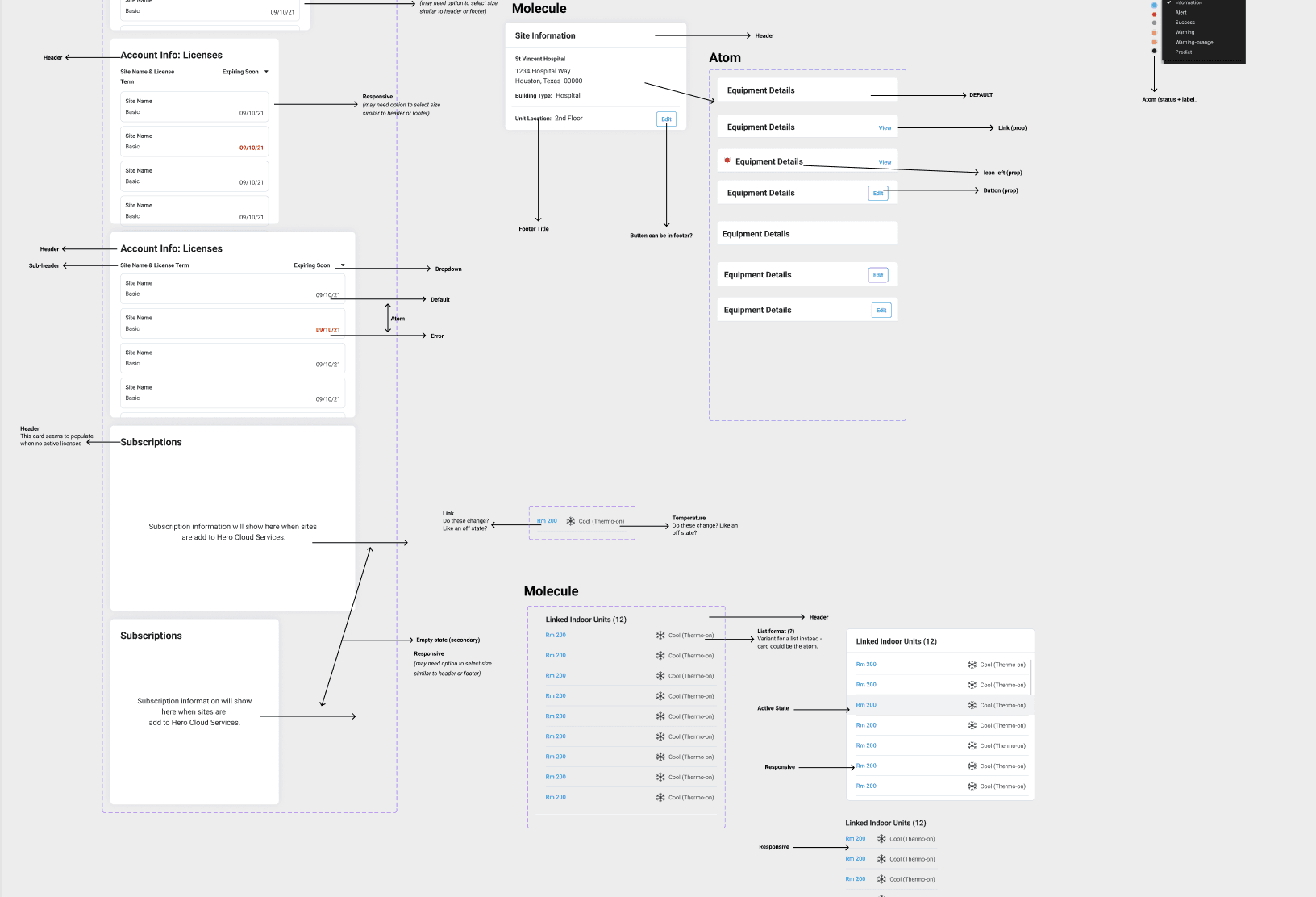Image resolution: width=1316 pixels, height=897 pixels.
Task: Click the scrollbar in the Linked Indoor Units card
Action: point(1031,677)
